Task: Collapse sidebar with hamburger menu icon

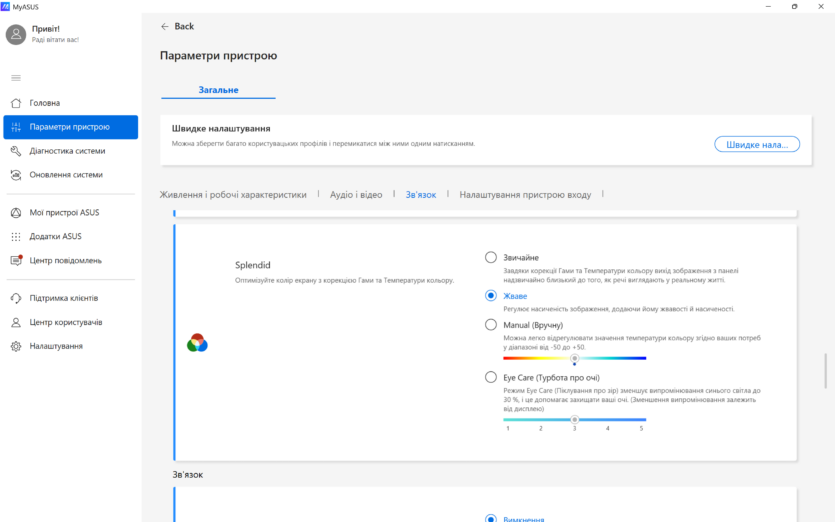Action: click(16, 78)
